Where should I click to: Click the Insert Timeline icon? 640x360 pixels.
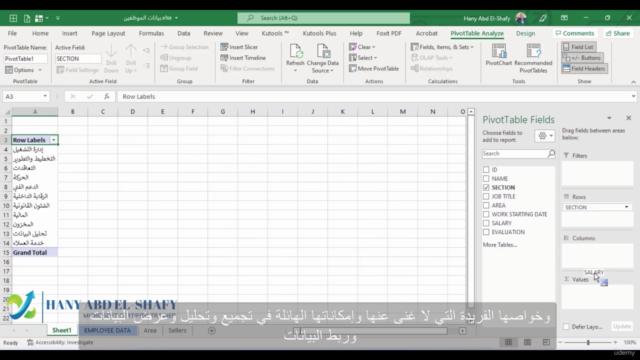point(224,58)
